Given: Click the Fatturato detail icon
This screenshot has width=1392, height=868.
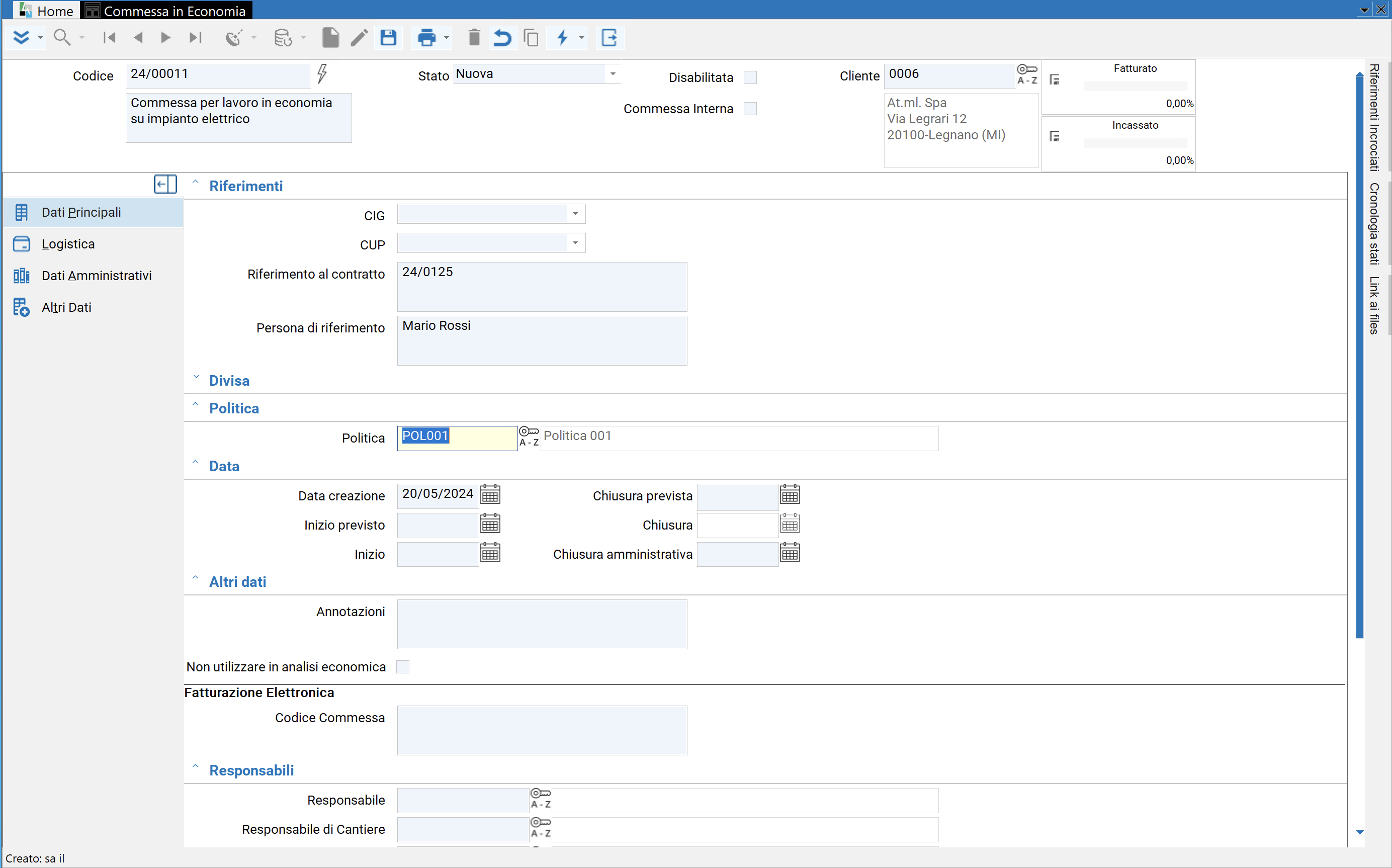Looking at the screenshot, I should click(1055, 80).
